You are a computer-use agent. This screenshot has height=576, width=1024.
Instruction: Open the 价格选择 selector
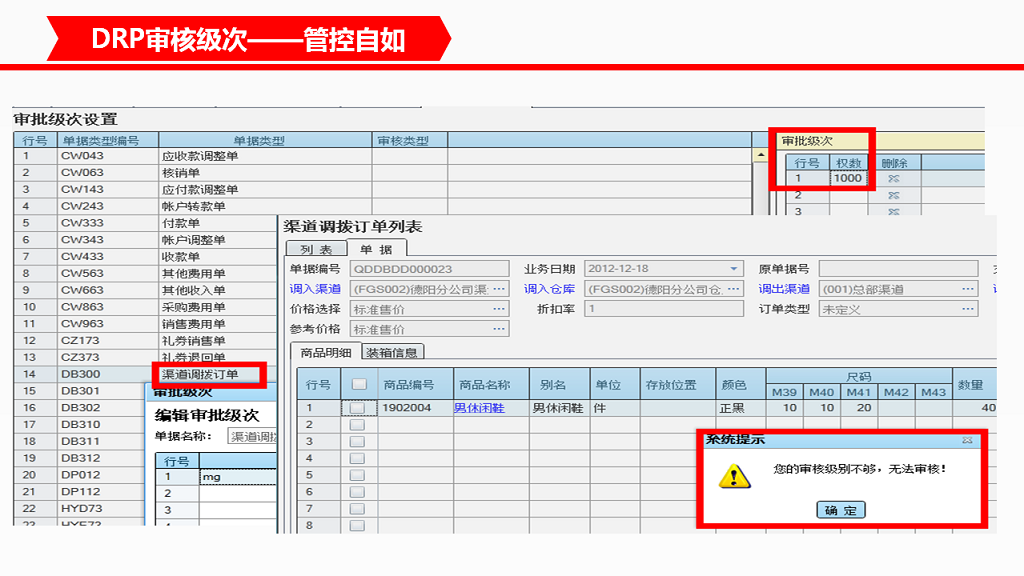coord(499,309)
